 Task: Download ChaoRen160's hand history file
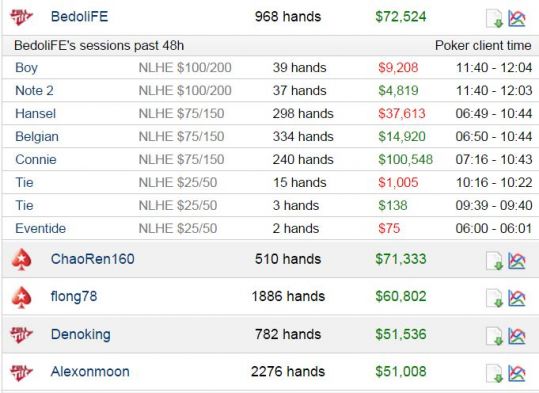[494, 261]
